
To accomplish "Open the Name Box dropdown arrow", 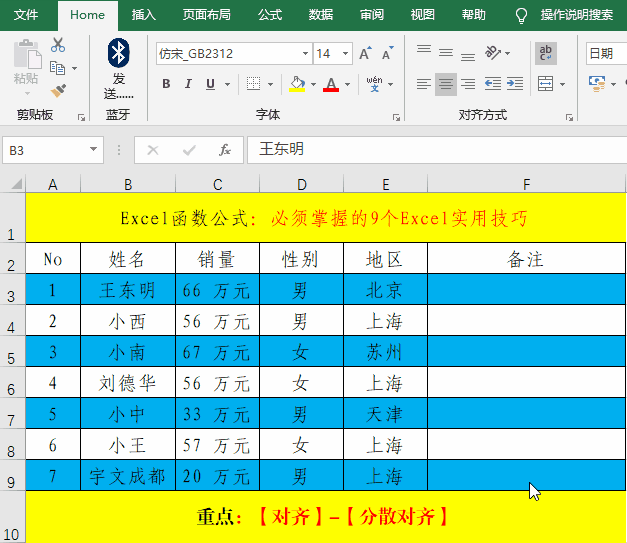I will (95, 150).
